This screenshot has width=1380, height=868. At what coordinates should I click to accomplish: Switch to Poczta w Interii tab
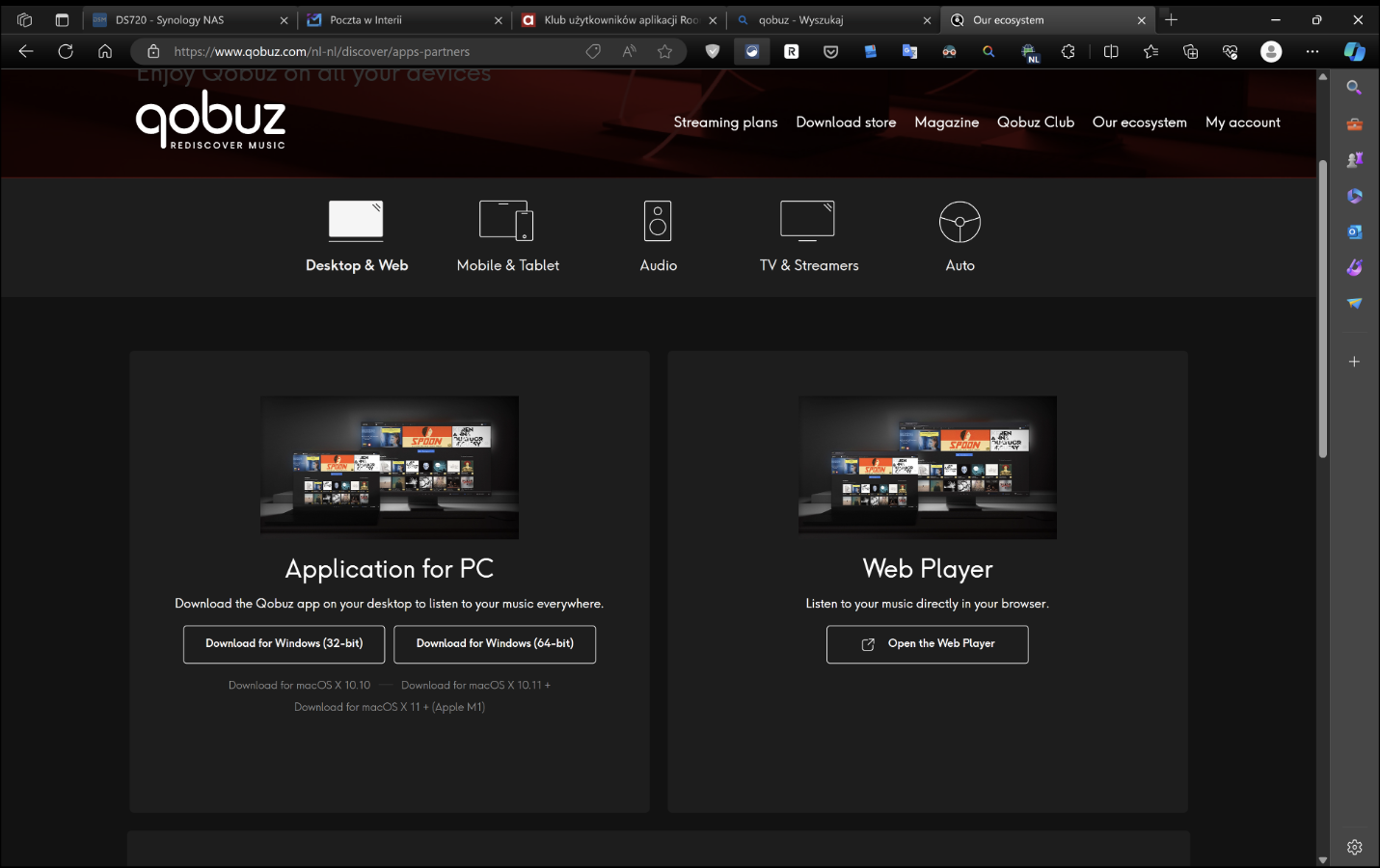pos(404,19)
